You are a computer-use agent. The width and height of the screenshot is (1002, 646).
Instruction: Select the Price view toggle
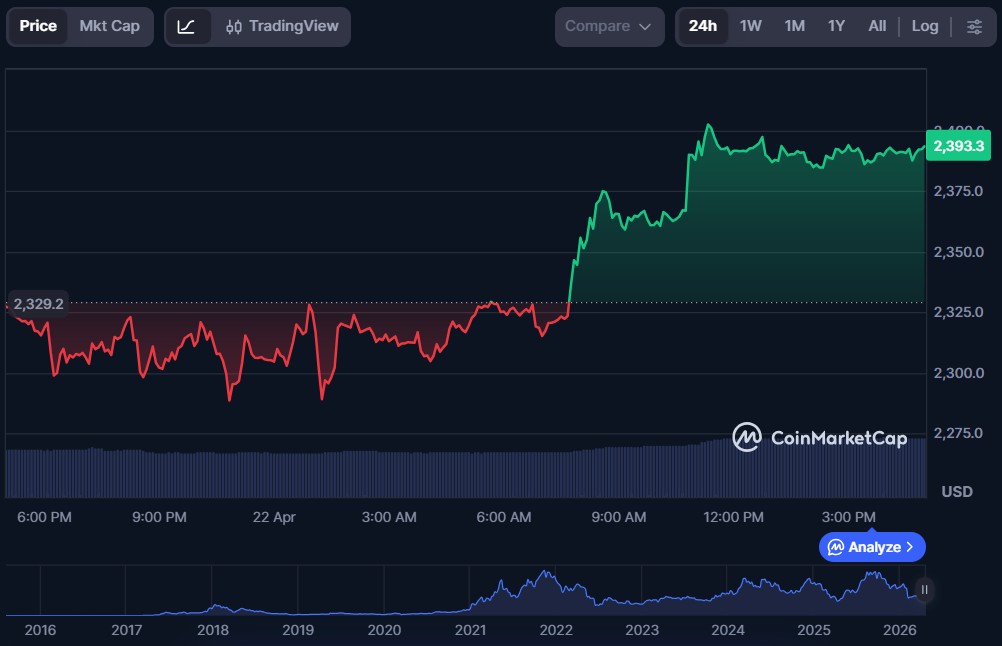(x=38, y=26)
